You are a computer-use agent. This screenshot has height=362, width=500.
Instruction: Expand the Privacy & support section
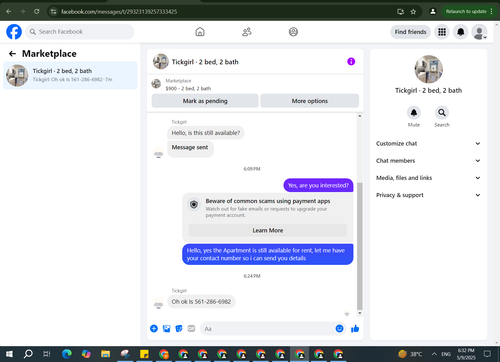pyautogui.click(x=428, y=195)
